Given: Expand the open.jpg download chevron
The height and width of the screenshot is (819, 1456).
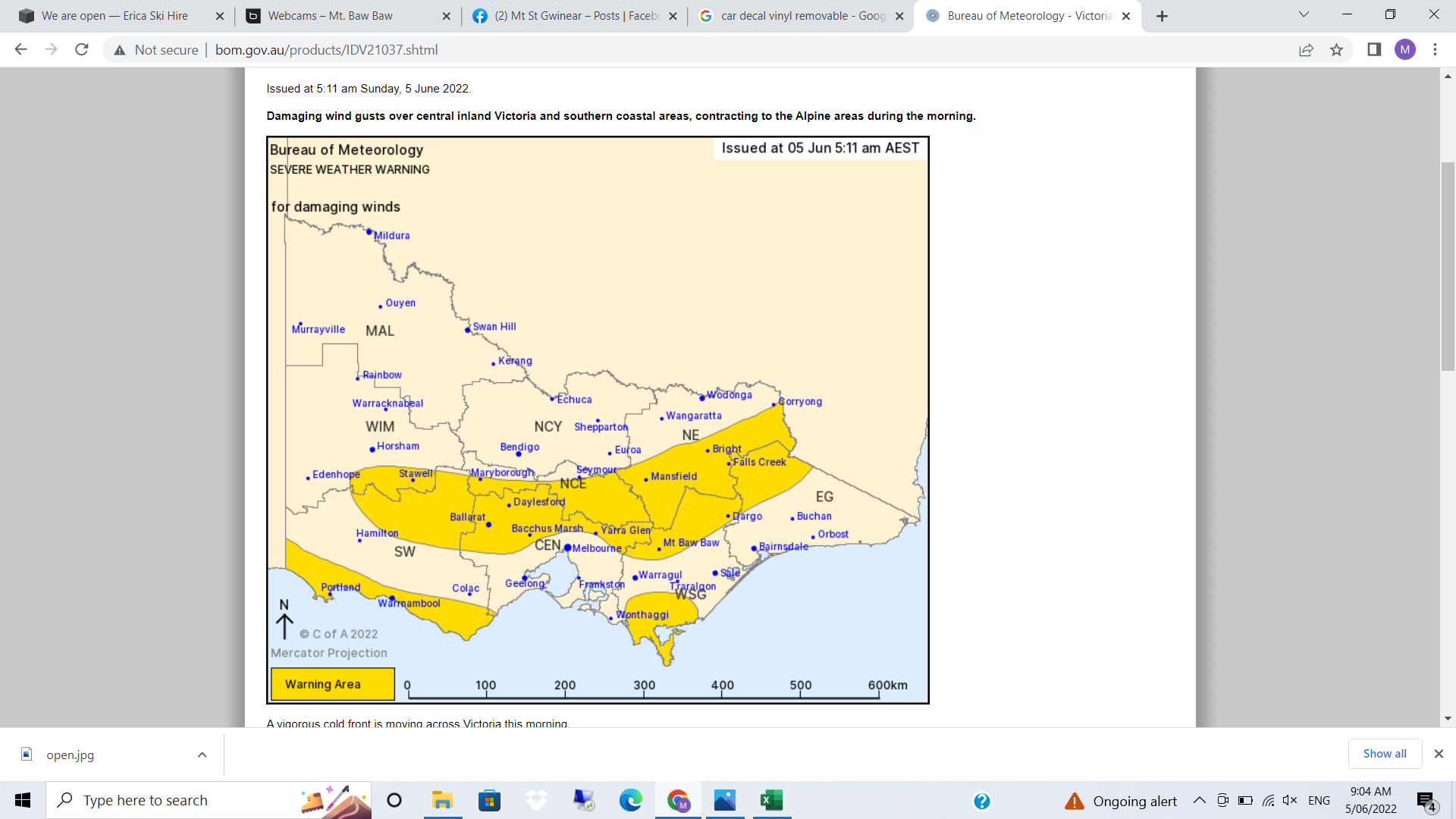Looking at the screenshot, I should pyautogui.click(x=202, y=755).
